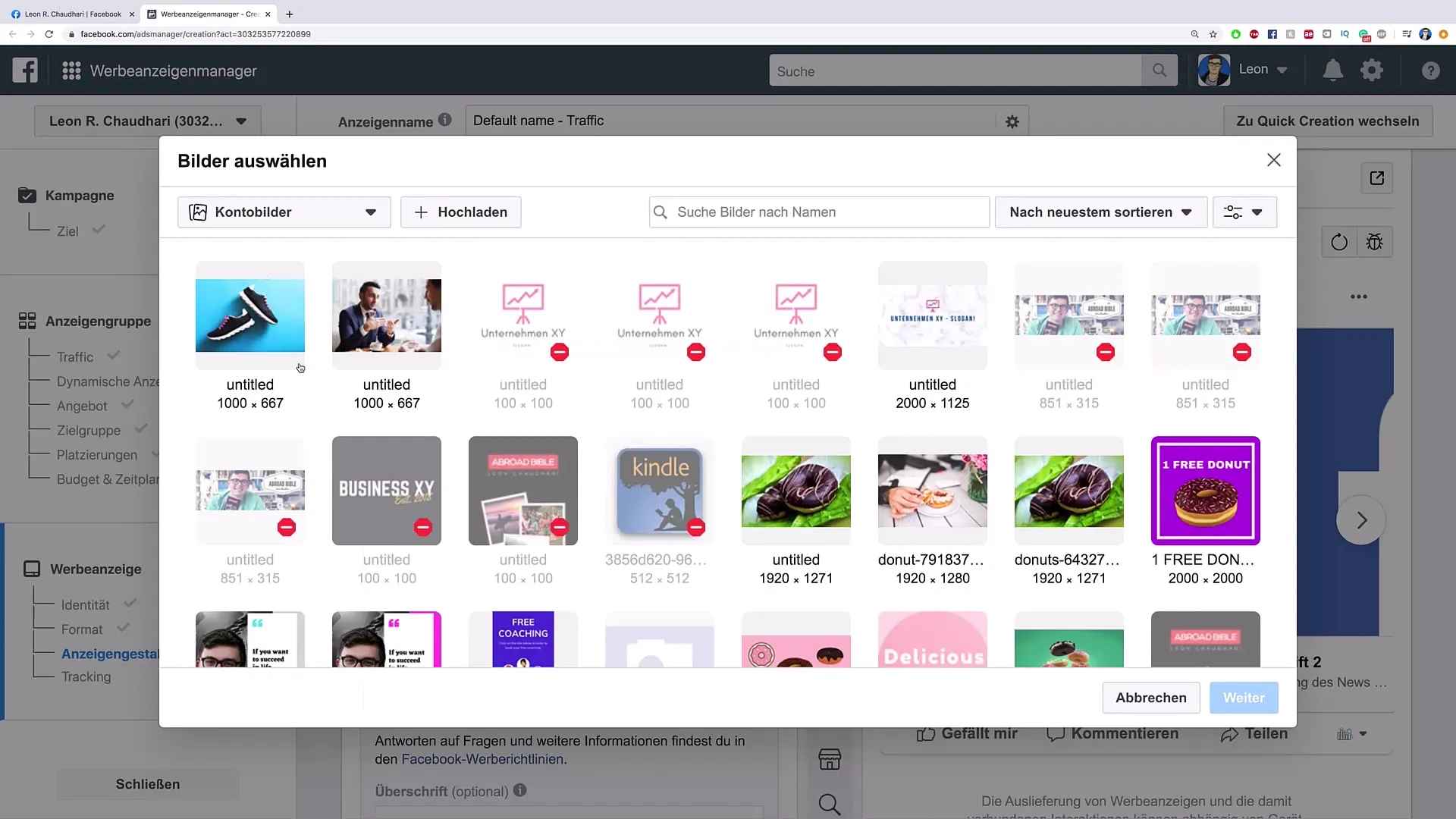The width and height of the screenshot is (1456, 819).
Task: Edit the Default name - Traffic field
Action: tap(732, 121)
